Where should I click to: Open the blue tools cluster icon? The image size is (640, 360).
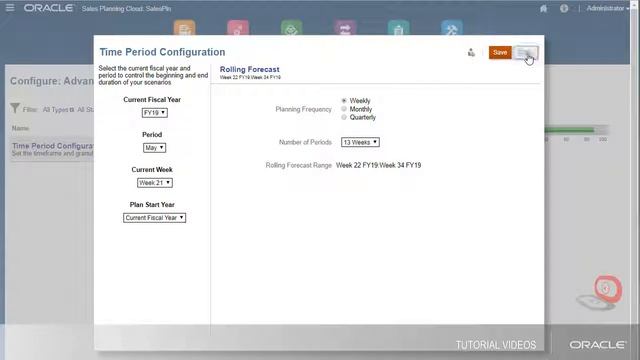452,29
